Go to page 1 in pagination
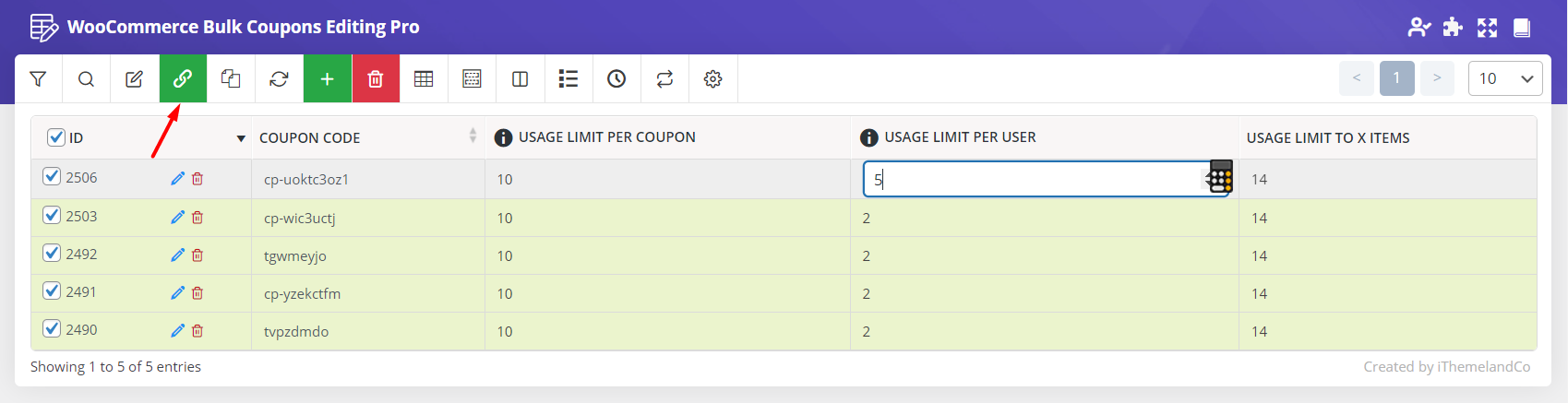This screenshot has width=1568, height=403. pyautogui.click(x=1396, y=78)
